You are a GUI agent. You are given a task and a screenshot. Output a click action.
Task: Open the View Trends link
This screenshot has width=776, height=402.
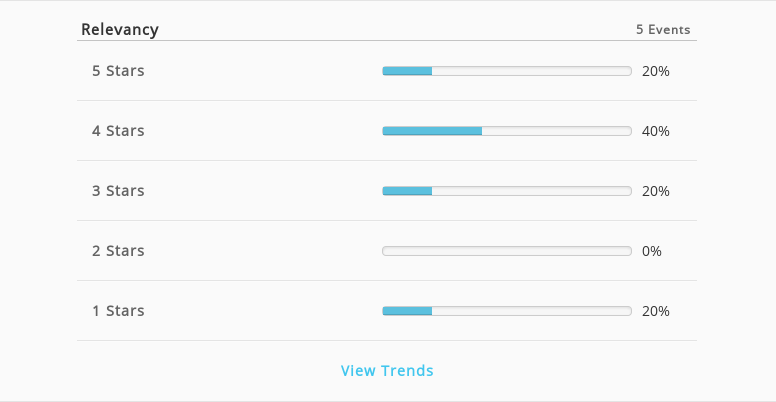(x=387, y=370)
